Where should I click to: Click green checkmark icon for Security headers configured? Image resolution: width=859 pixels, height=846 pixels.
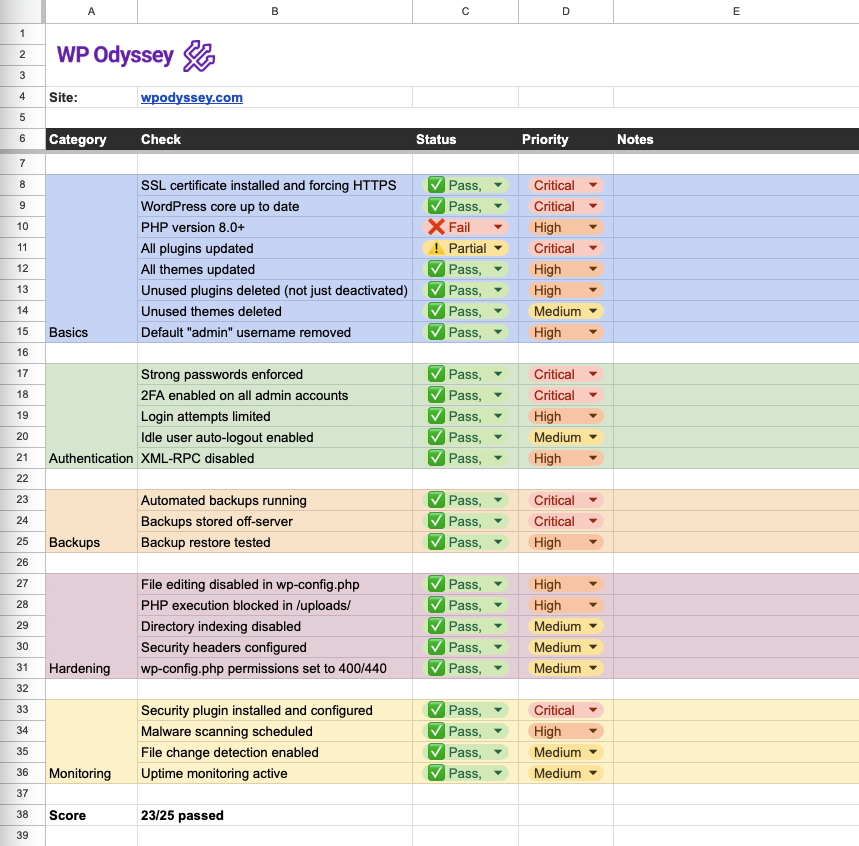pos(436,647)
